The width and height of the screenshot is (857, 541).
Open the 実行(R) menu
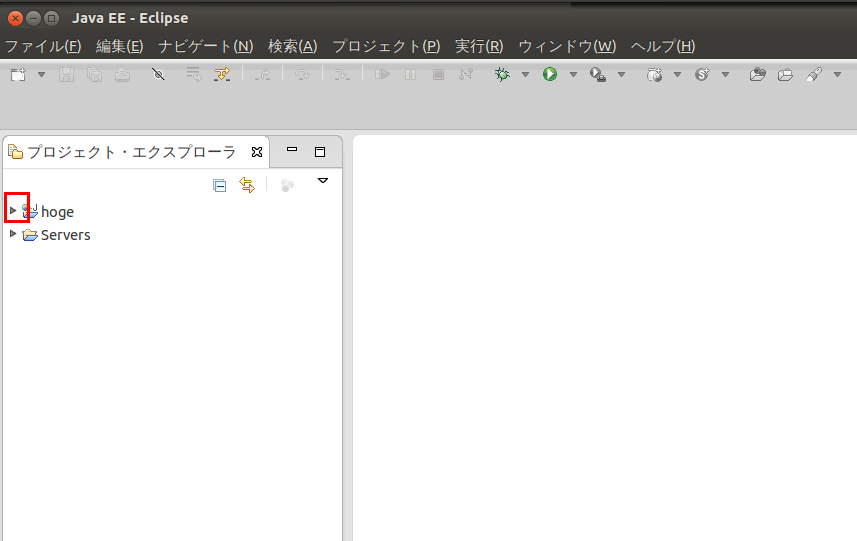click(x=479, y=46)
